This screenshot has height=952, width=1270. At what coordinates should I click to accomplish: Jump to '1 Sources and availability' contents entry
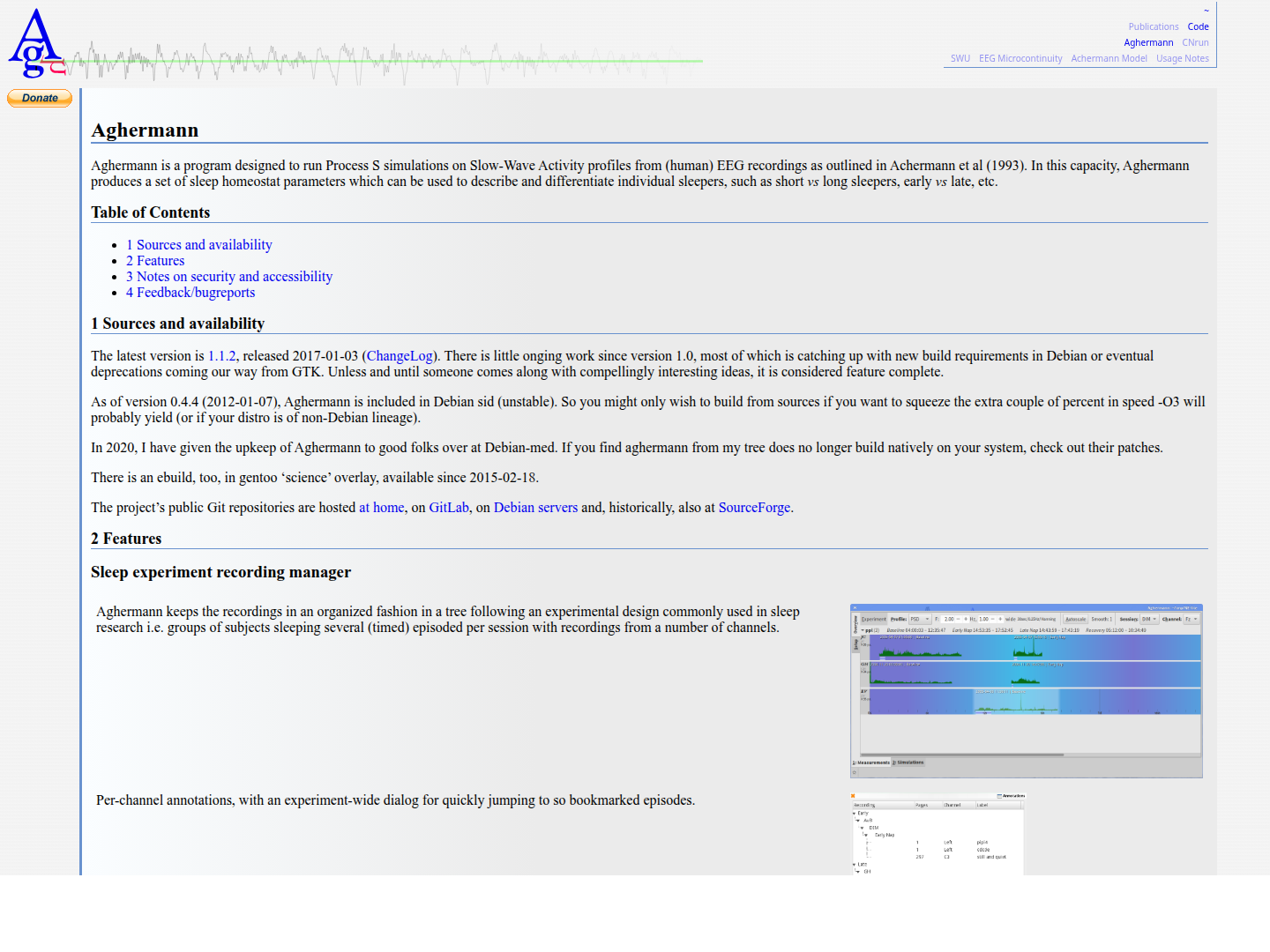199,245
